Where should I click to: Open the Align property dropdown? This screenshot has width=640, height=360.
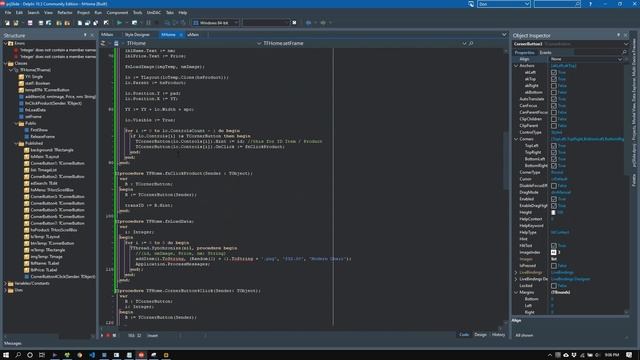tap(620, 59)
